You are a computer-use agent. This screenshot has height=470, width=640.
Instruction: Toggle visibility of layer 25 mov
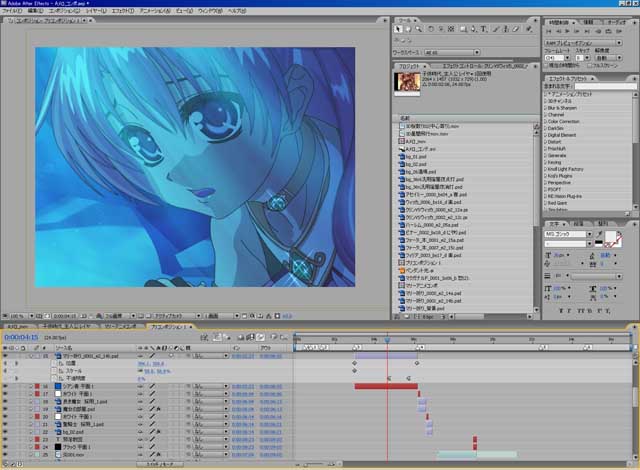tap(5, 454)
